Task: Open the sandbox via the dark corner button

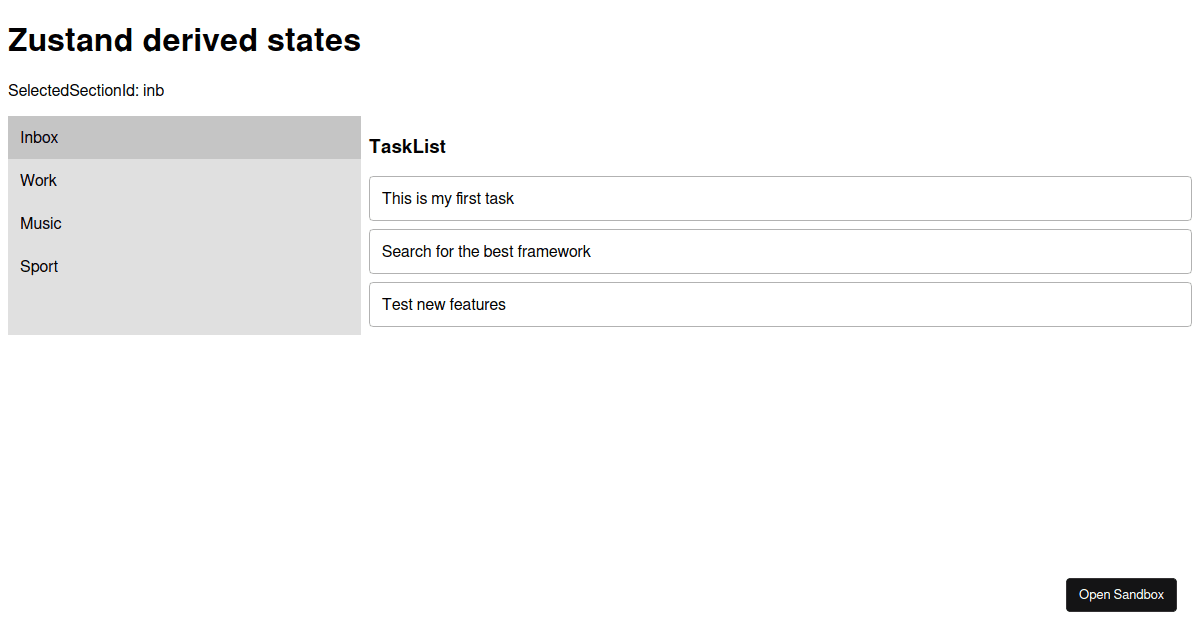Action: (1121, 594)
